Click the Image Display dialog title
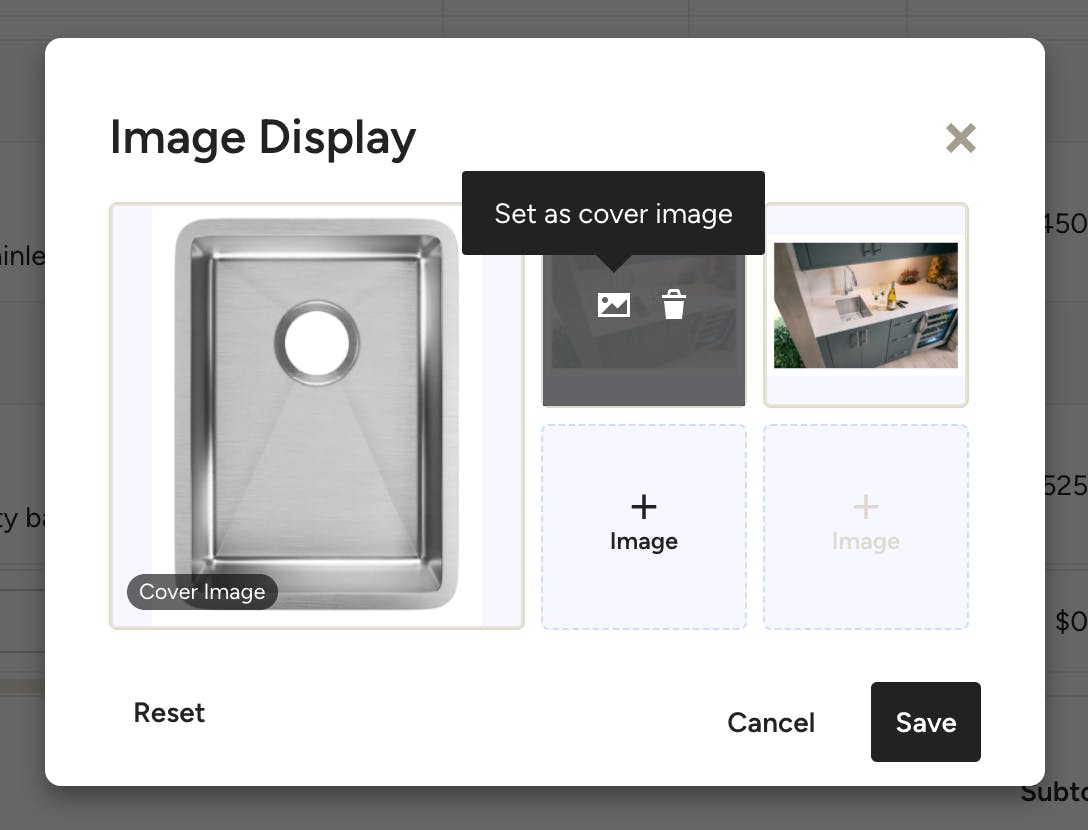The width and height of the screenshot is (1088, 830). coord(263,137)
